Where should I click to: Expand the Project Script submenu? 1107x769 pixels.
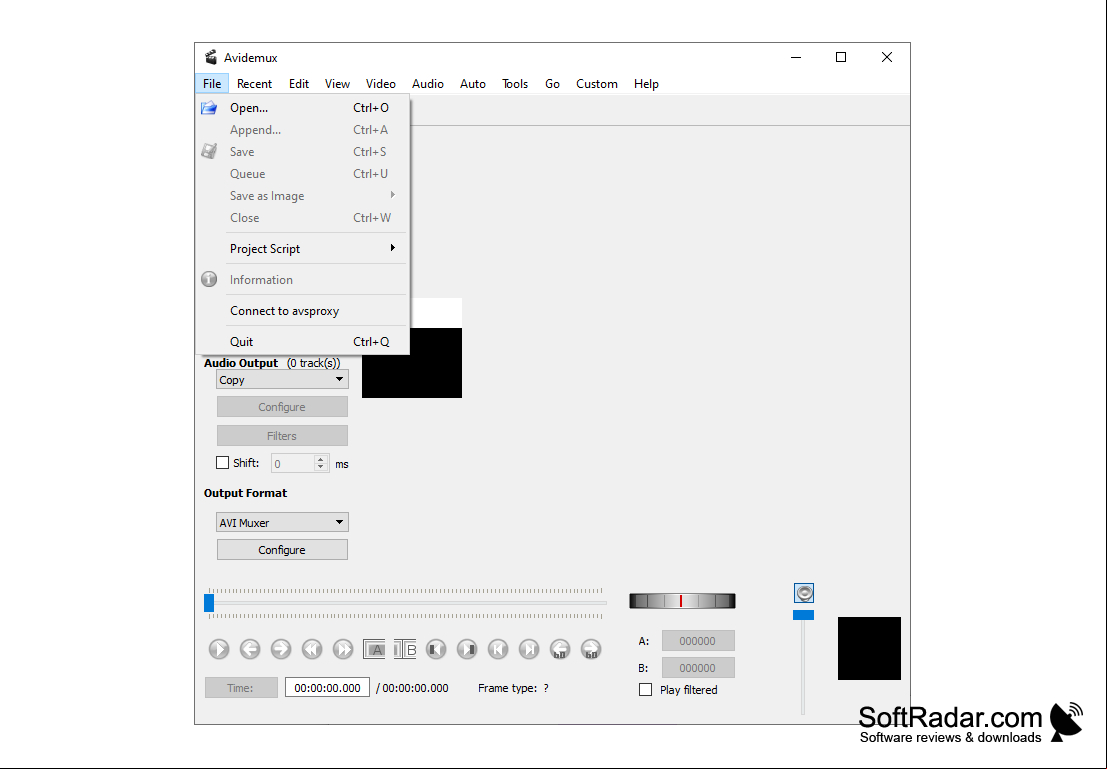[303, 249]
